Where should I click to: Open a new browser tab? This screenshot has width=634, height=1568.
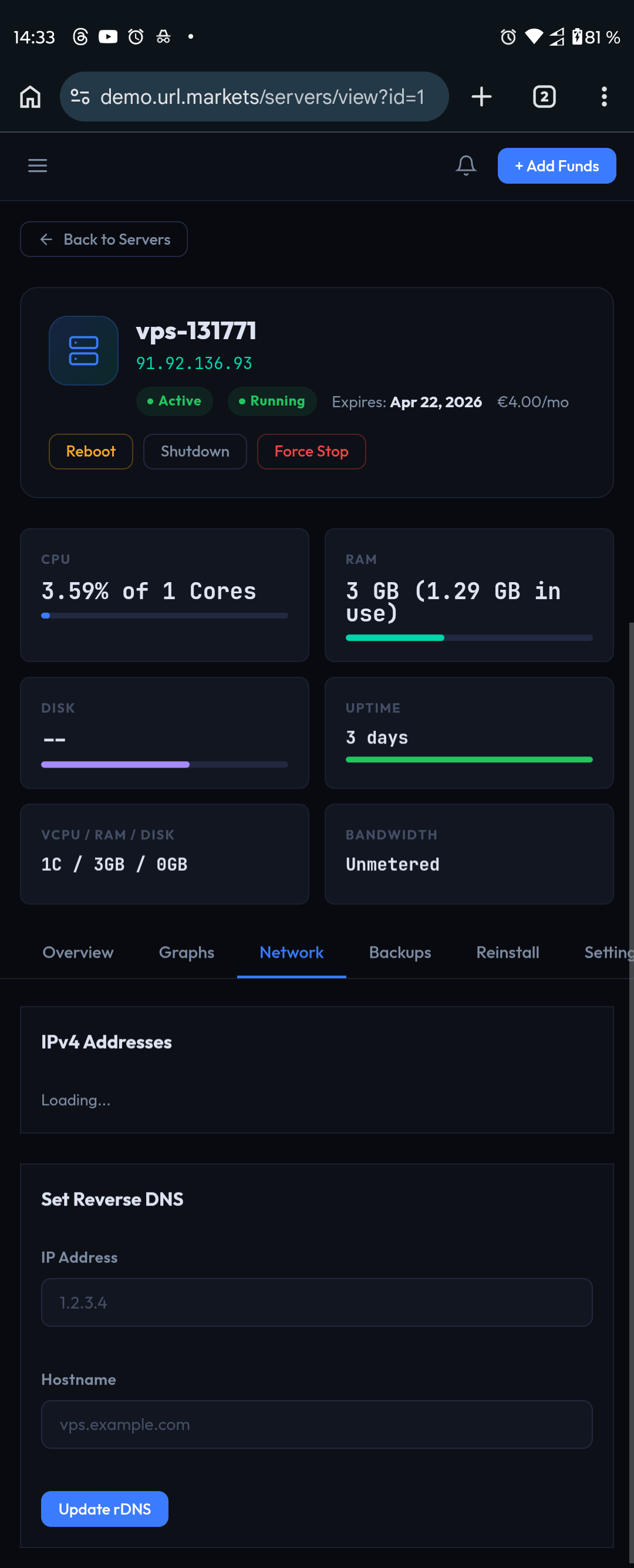[x=481, y=97]
